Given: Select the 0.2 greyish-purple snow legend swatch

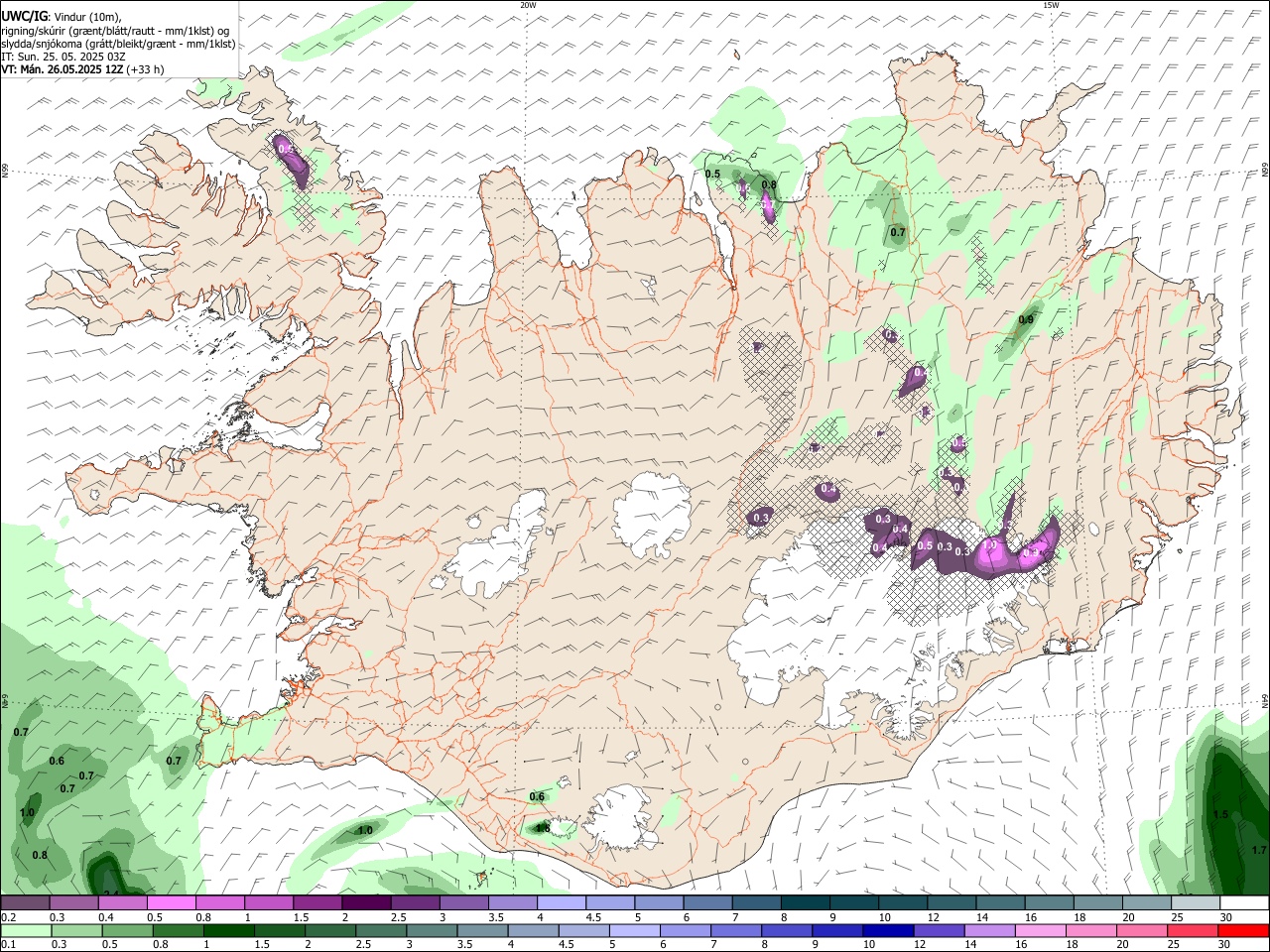Looking at the screenshot, I should point(25,903).
